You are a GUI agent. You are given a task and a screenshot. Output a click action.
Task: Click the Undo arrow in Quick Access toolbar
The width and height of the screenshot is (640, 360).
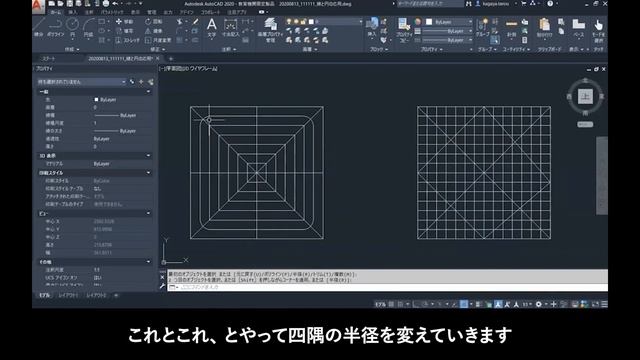[116, 4]
